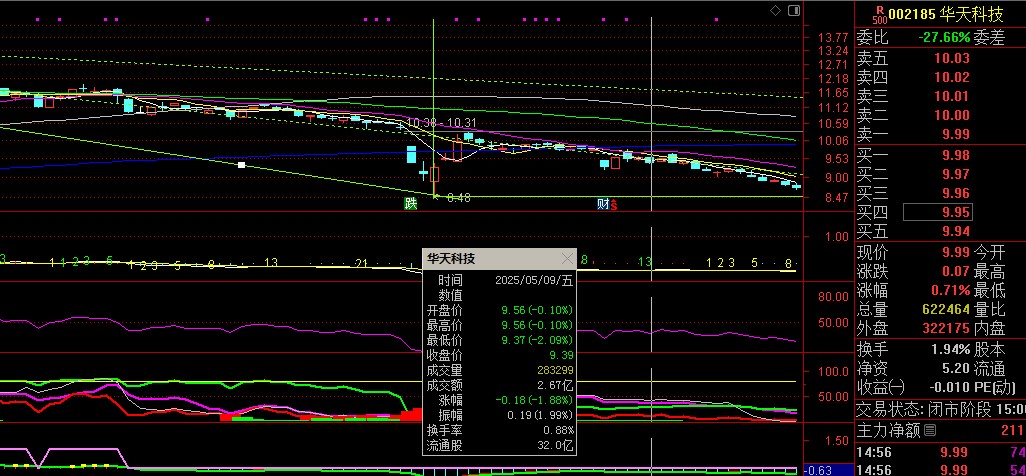The image size is (1026, 476).
Task: Click the 8.48 low price label on chart
Action: pos(459,198)
